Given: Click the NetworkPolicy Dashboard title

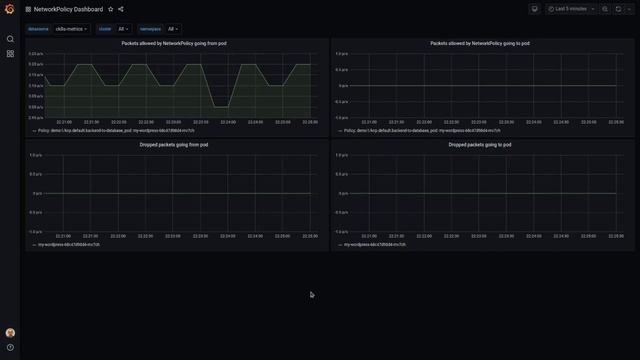Looking at the screenshot, I should point(68,9).
